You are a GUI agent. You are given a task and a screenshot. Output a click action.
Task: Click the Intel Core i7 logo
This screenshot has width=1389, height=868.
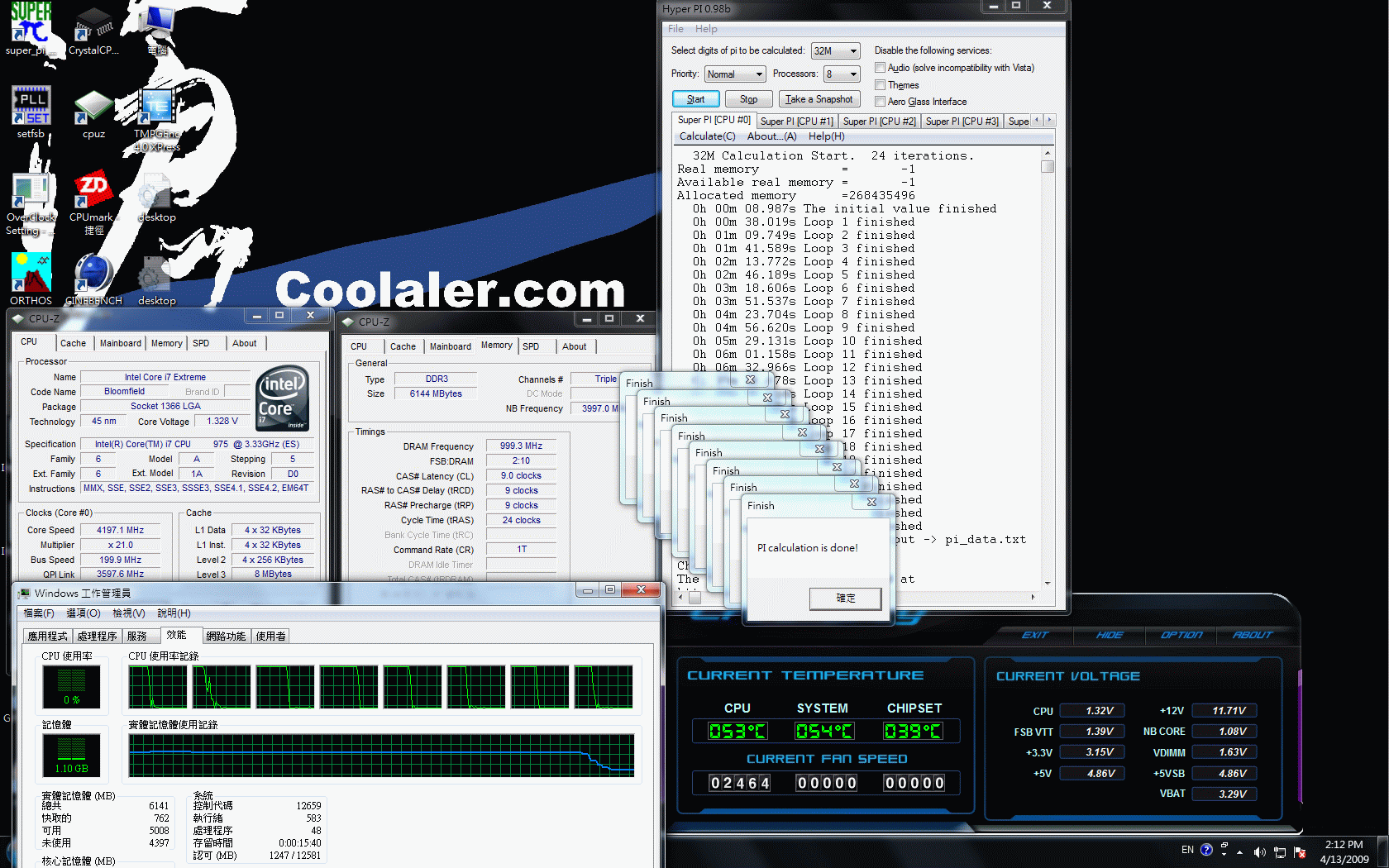pos(283,398)
